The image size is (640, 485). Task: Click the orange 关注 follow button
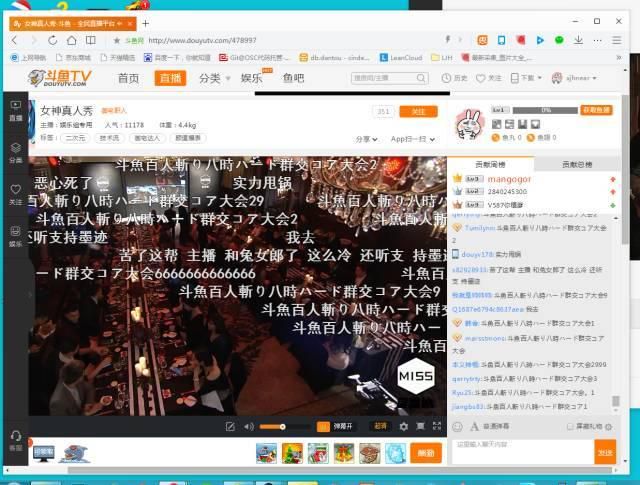418,111
